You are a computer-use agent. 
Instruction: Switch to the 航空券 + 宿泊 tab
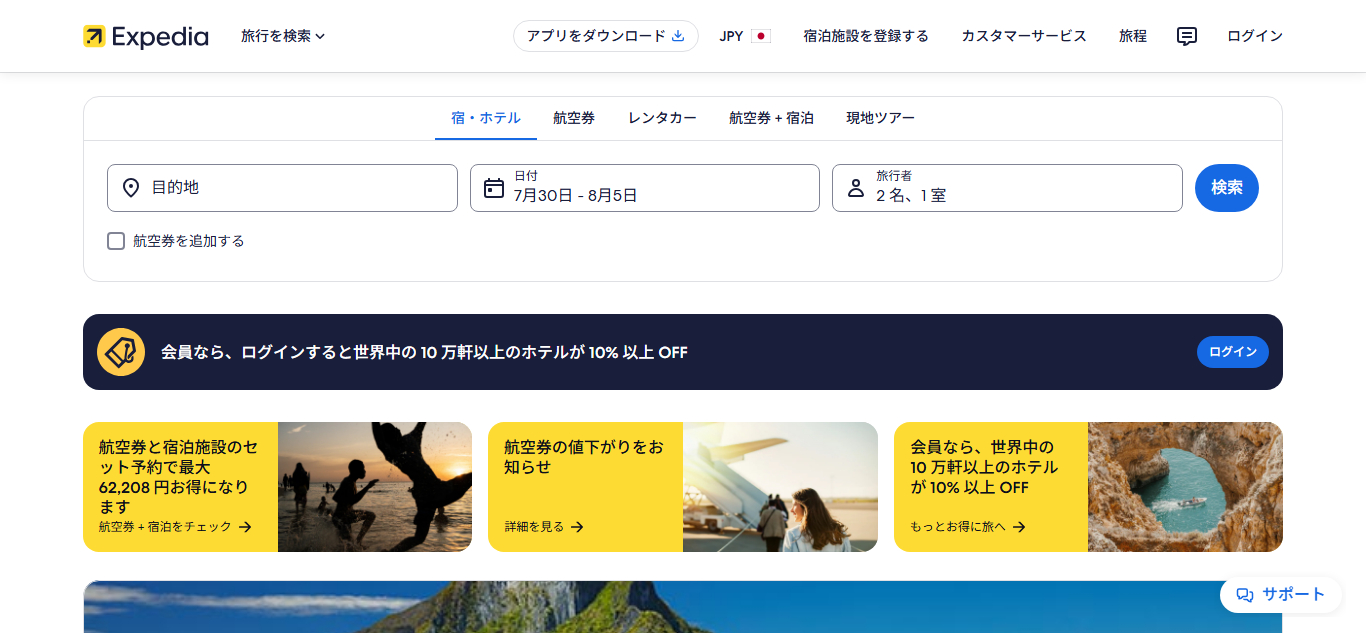pos(771,118)
